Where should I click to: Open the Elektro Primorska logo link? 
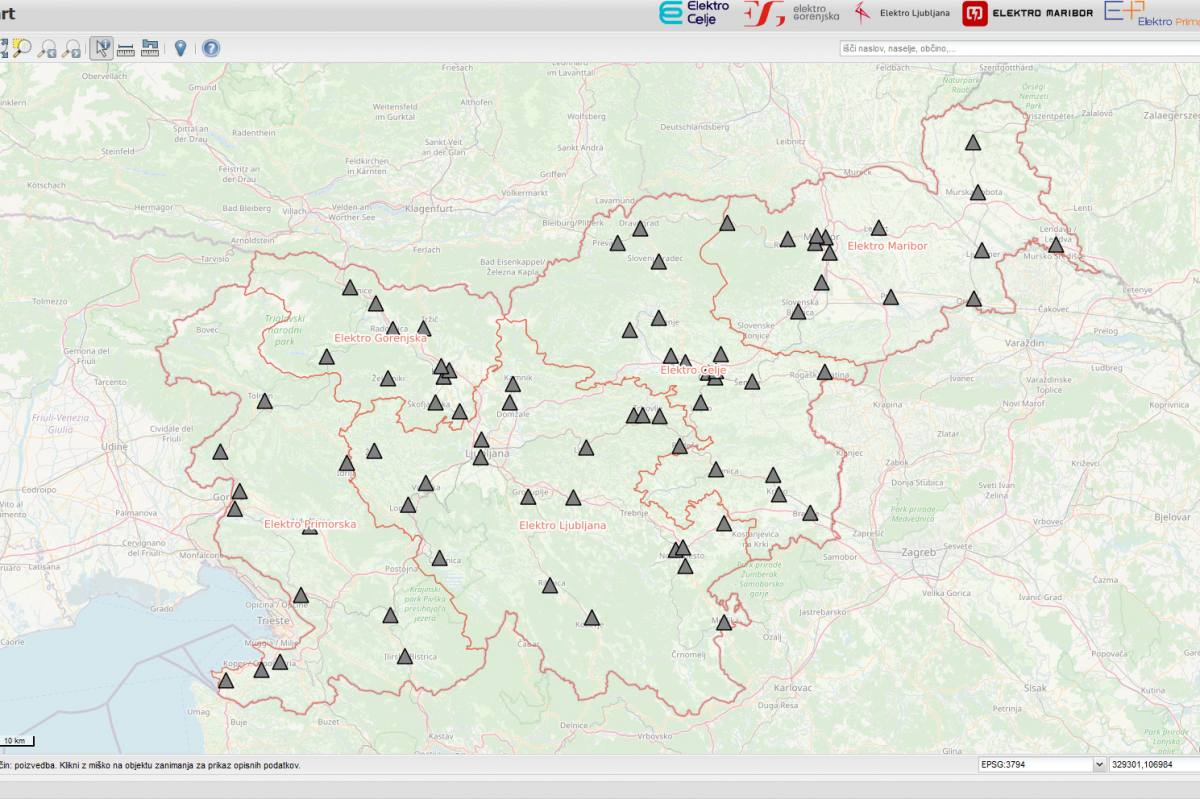pos(1152,13)
